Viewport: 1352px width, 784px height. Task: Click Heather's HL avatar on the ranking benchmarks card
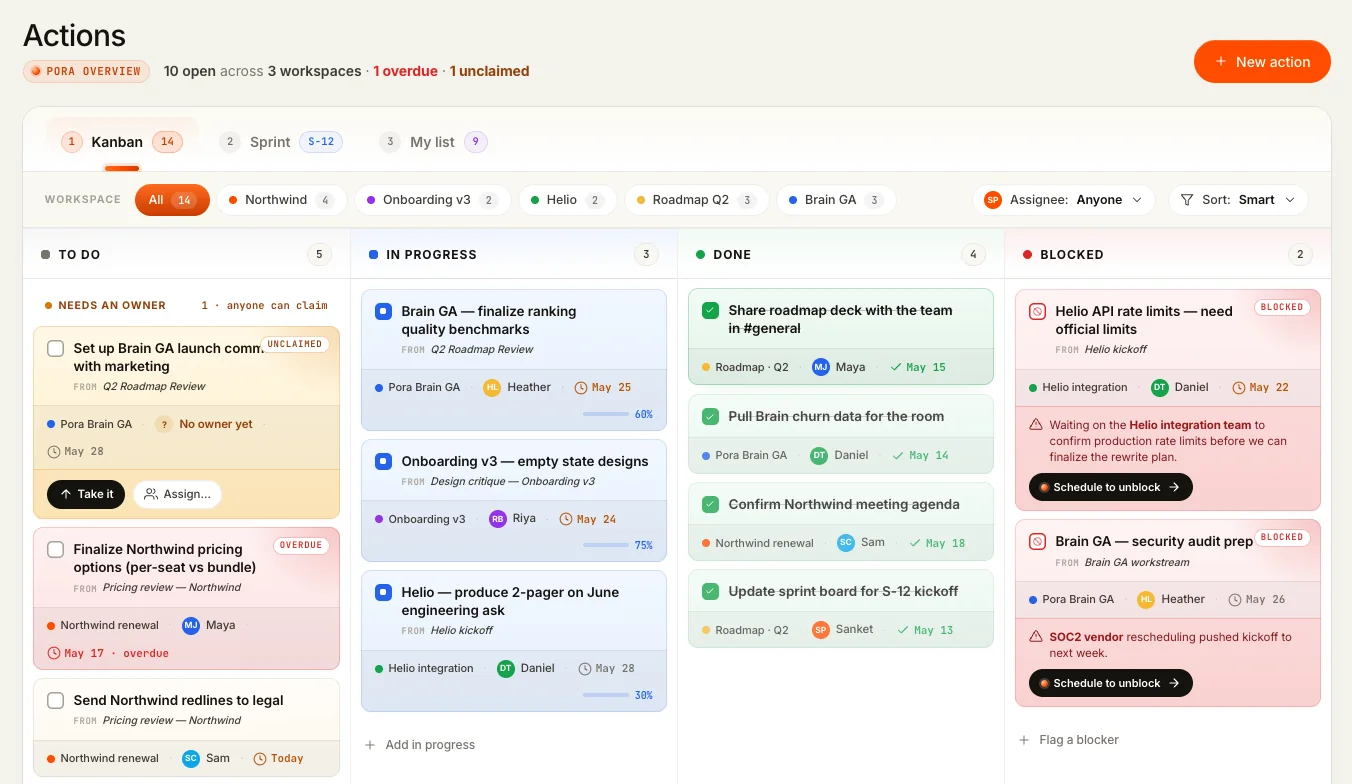pos(492,387)
